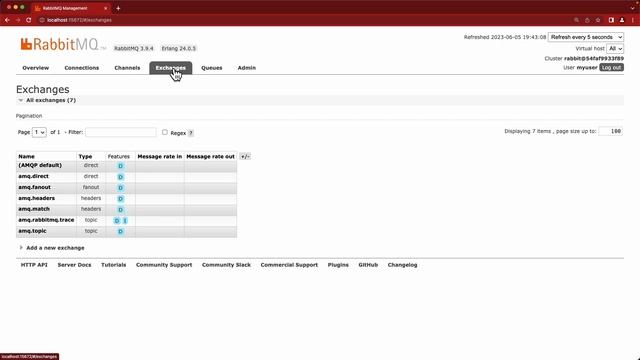Sort by Message rate in header
The height and width of the screenshot is (360, 640).
[160, 156]
